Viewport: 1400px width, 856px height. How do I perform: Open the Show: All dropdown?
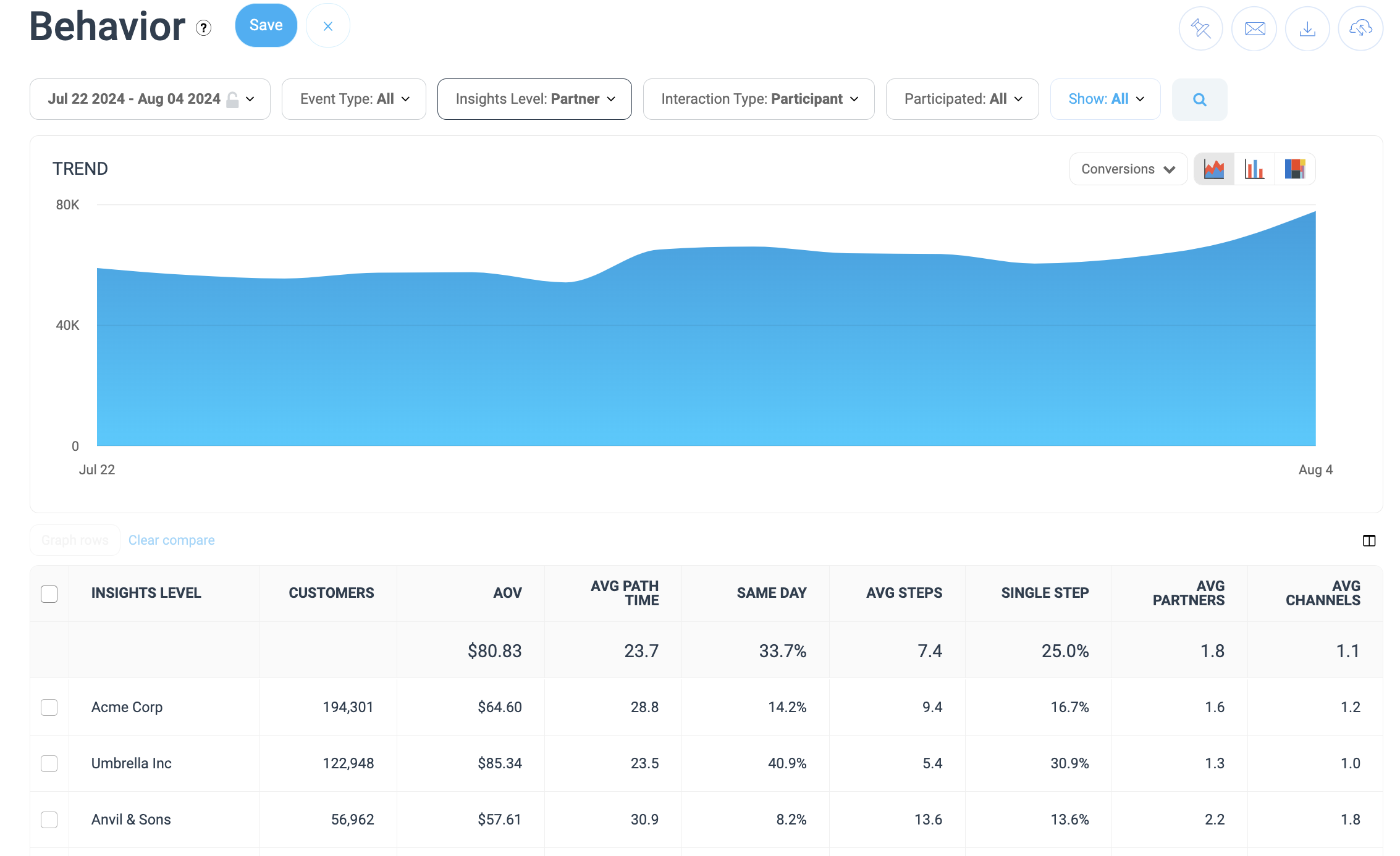tap(1105, 99)
